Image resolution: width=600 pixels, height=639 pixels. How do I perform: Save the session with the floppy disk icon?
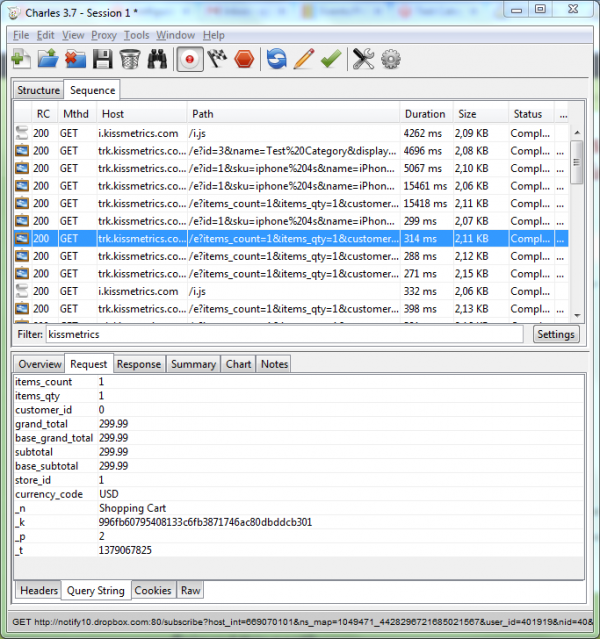tap(102, 59)
